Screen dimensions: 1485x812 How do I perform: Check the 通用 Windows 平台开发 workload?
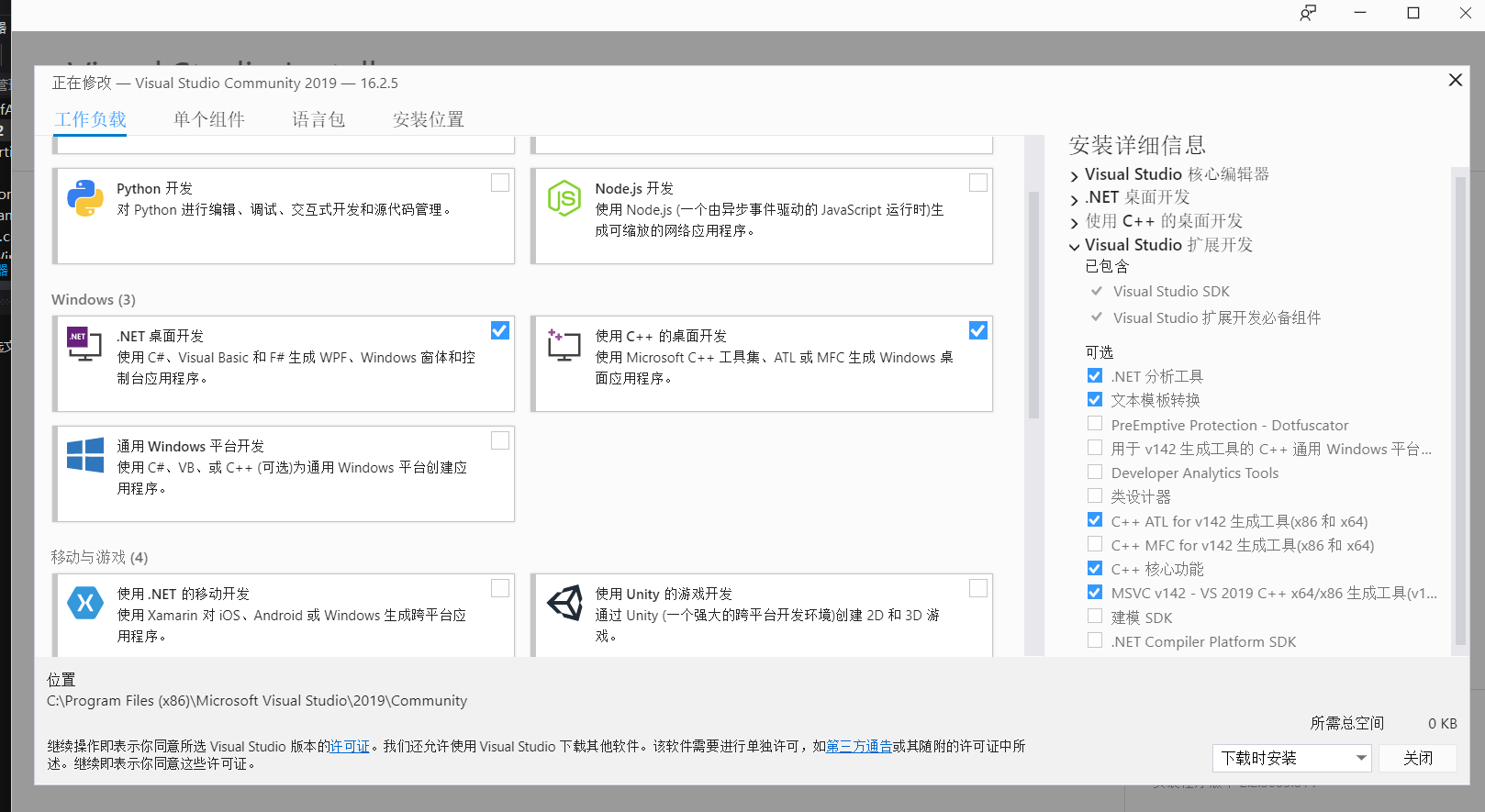[500, 440]
